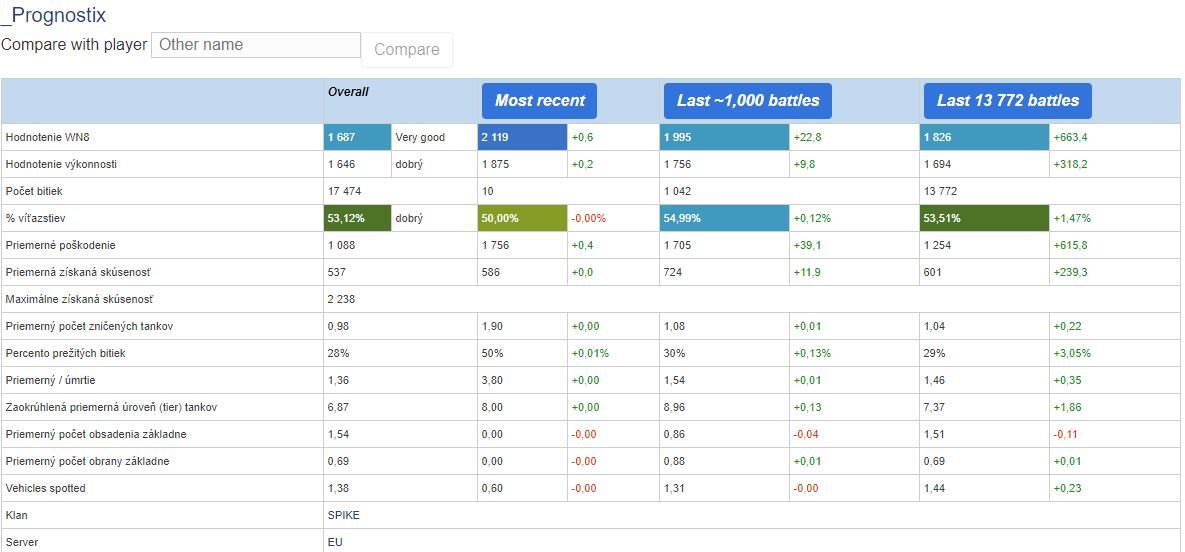Image resolution: width=1185 pixels, height=552 pixels.
Task: Click the EU server value
Action: (x=335, y=543)
